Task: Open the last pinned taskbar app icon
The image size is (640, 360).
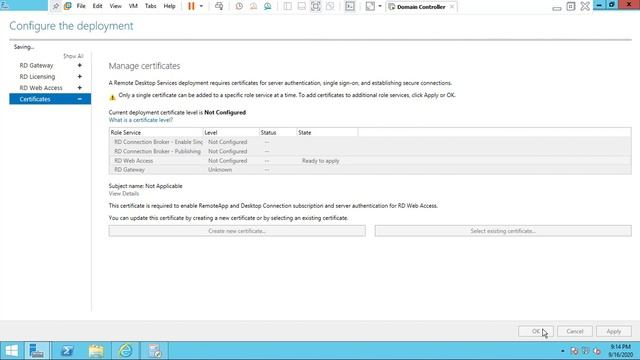Action: [x=155, y=351]
